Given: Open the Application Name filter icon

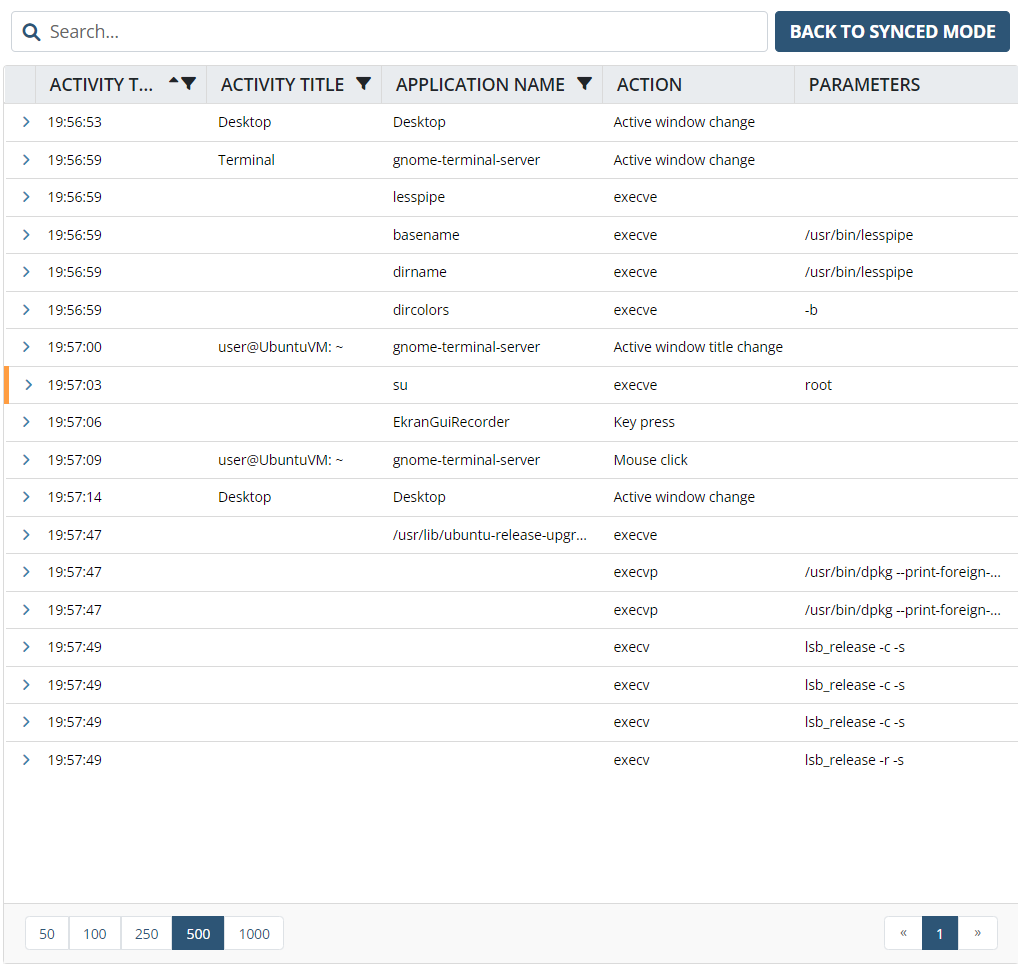Looking at the screenshot, I should click(585, 84).
